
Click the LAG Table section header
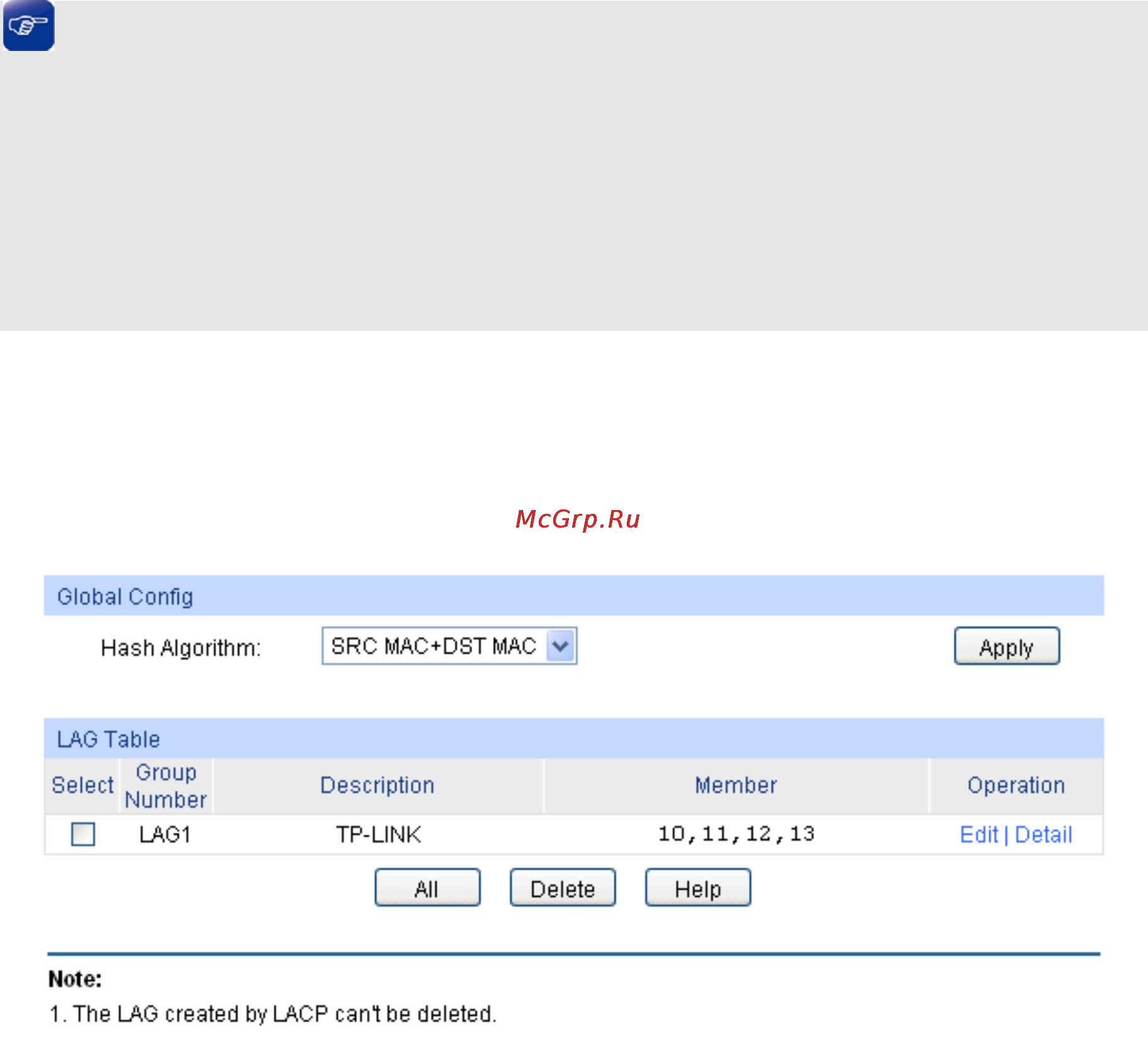click(573, 738)
